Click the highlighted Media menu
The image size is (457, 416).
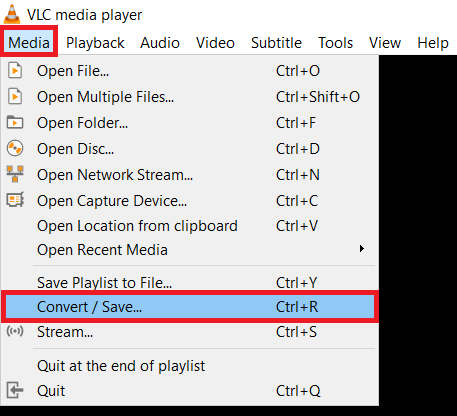(29, 43)
